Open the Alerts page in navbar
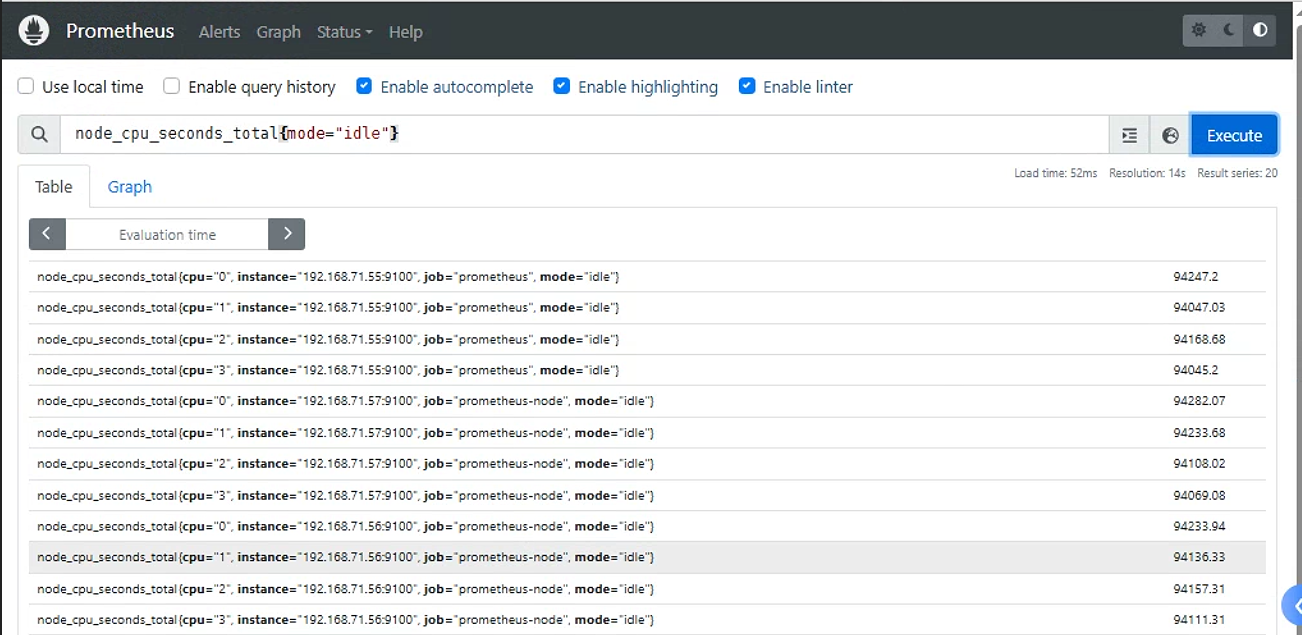This screenshot has width=1302, height=635. (x=219, y=32)
